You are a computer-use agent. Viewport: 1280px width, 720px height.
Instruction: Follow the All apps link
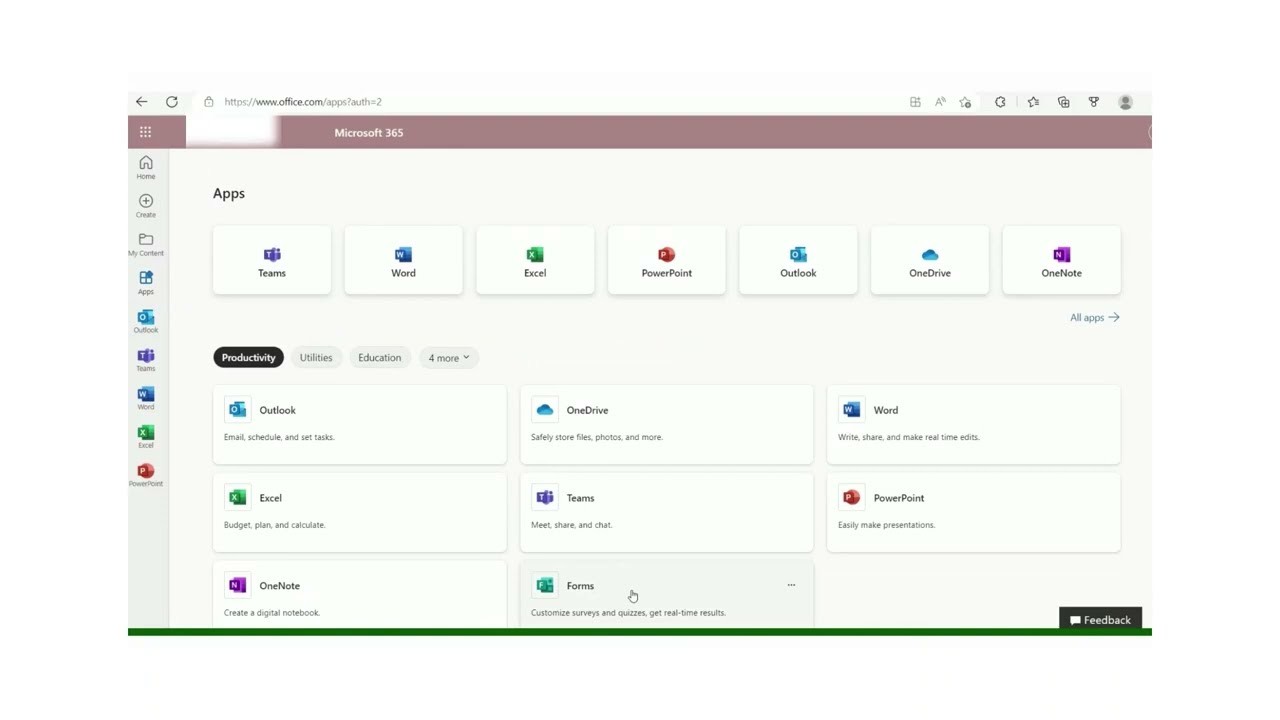tap(1094, 317)
